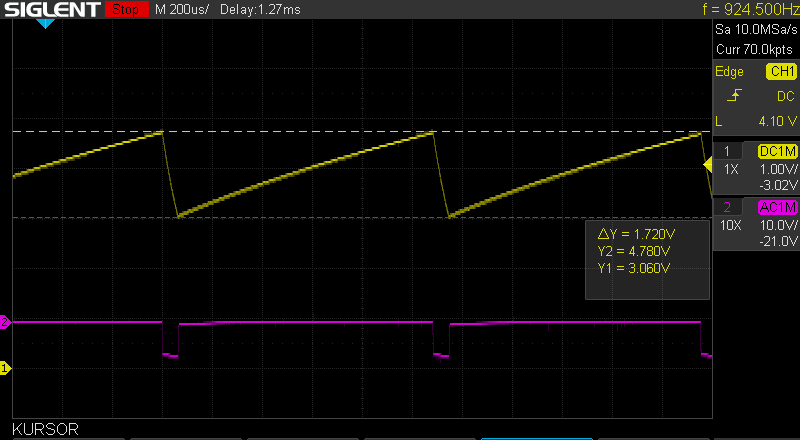Click the Y1 = 3.060V cursor reading
The width and height of the screenshot is (800, 440).
coord(633,268)
